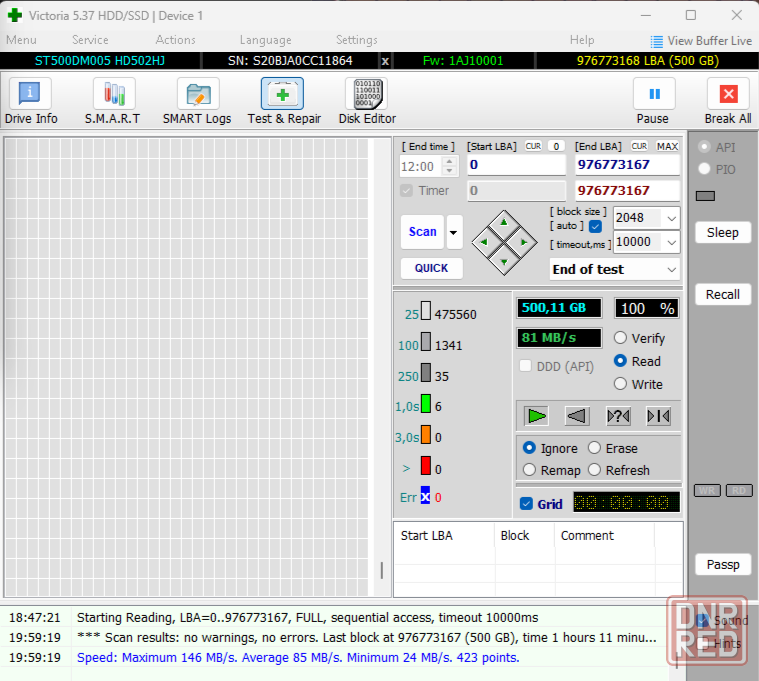Select the Write radio button
The image size is (759, 681).
621,384
